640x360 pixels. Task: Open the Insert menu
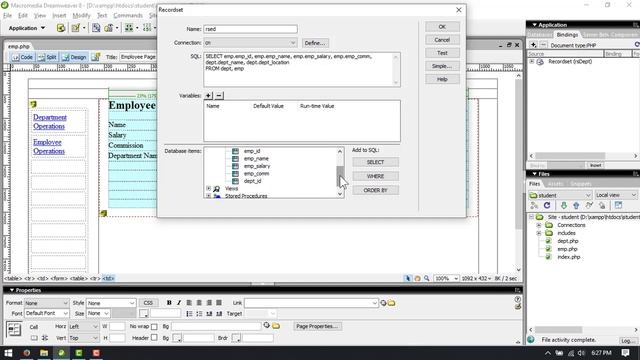59,16
